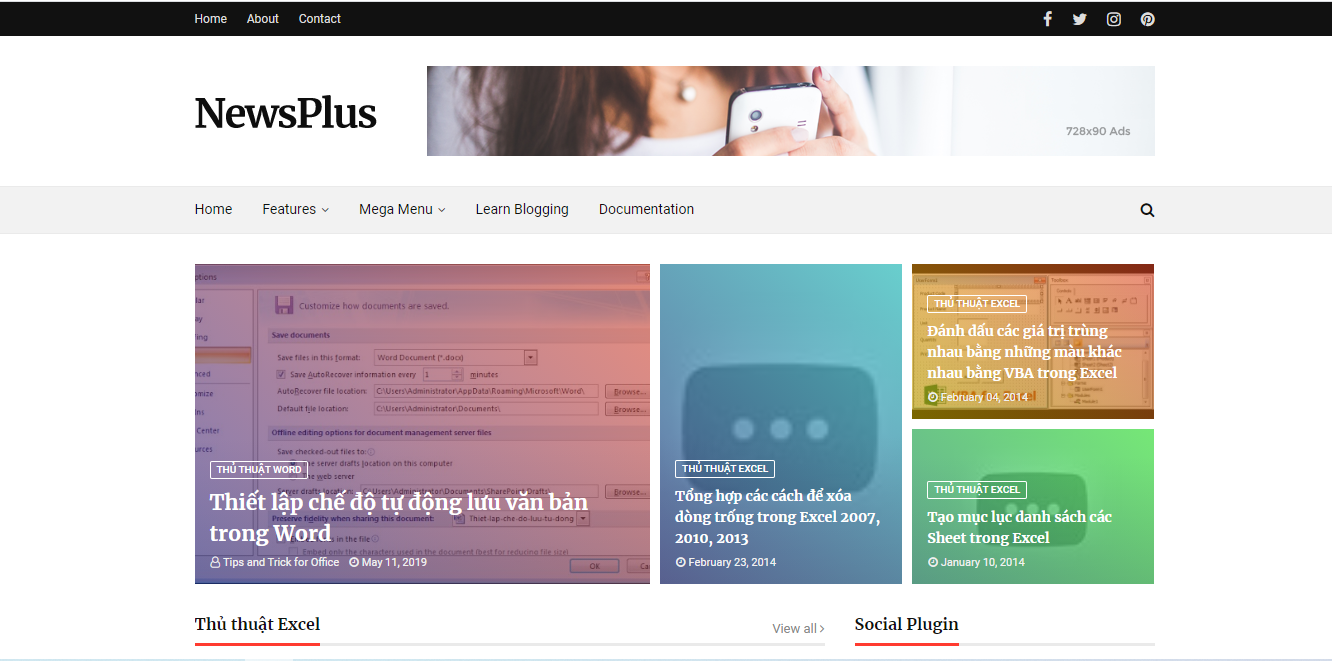Open the Pinterest social icon
1332x661 pixels.
click(1147, 19)
